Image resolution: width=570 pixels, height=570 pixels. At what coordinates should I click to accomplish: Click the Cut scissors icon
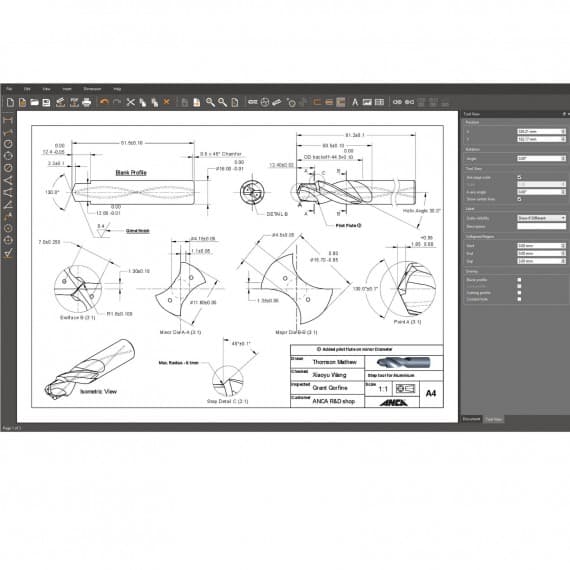[131, 103]
